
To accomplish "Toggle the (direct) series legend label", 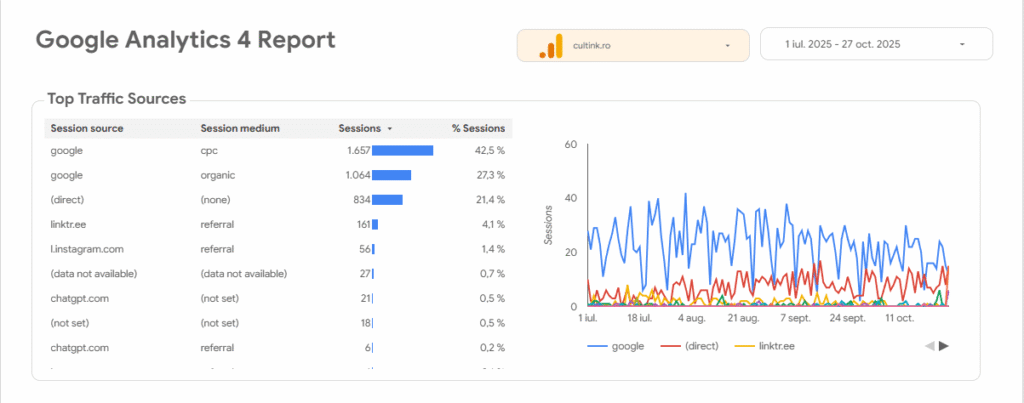I will coord(704,346).
